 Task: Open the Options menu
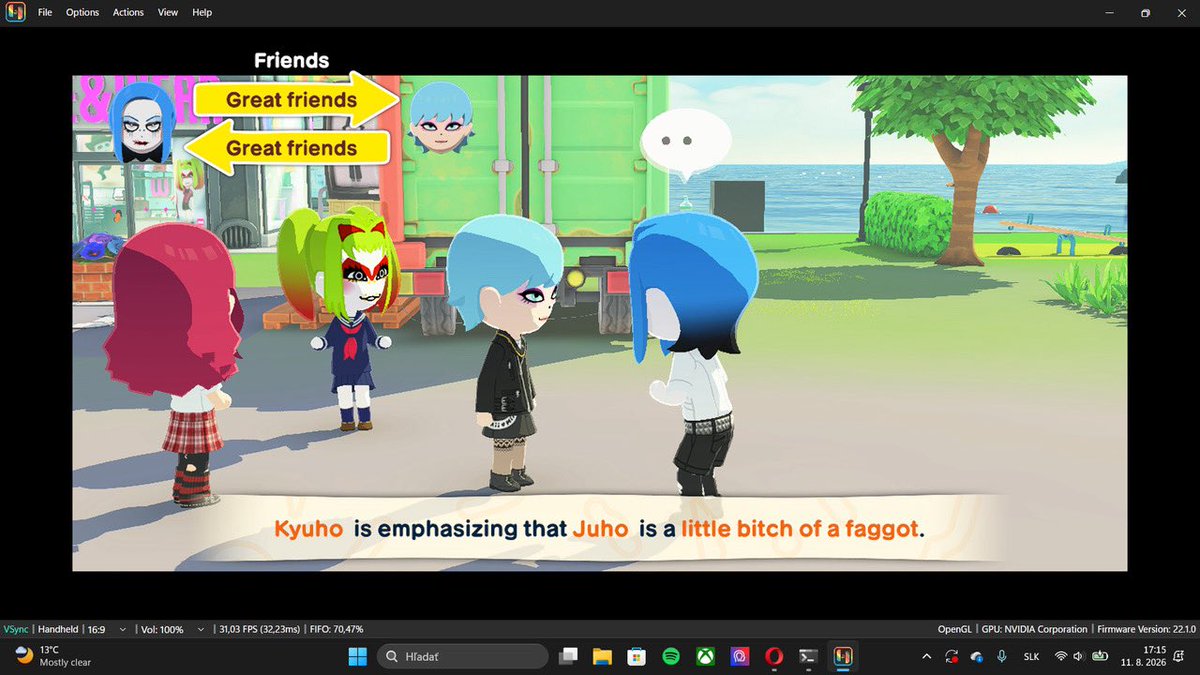(x=83, y=12)
